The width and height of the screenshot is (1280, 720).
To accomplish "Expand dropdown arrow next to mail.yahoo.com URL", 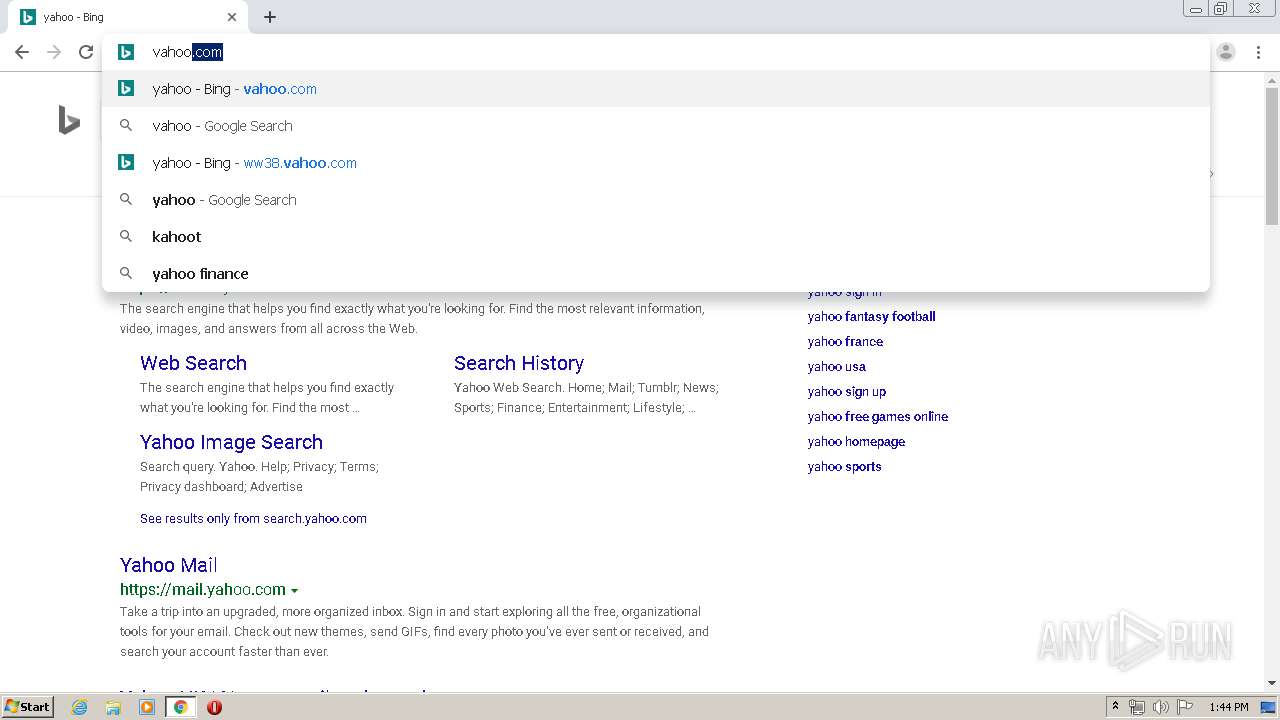I will [x=295, y=591].
